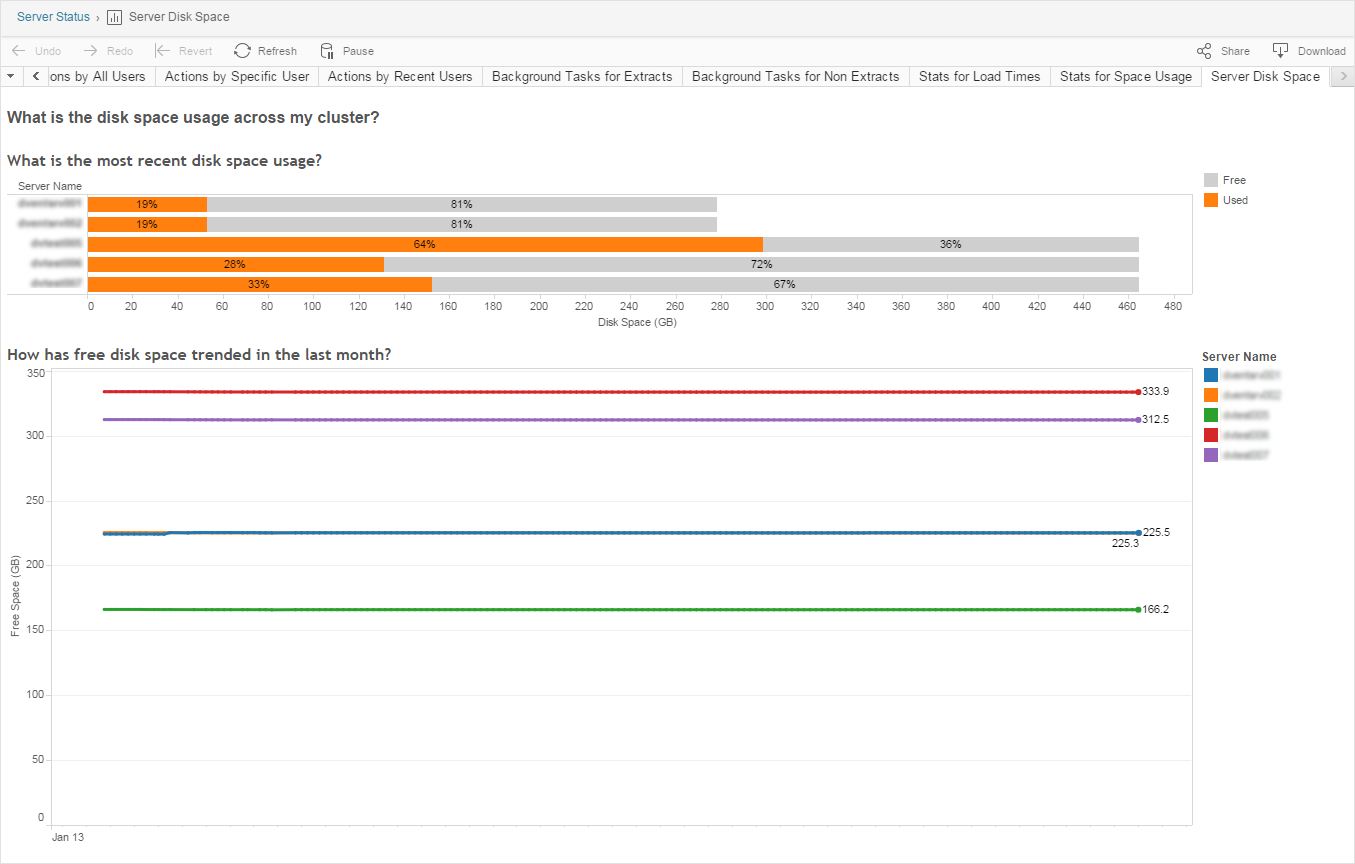Image resolution: width=1355 pixels, height=864 pixels.
Task: Switch to Actions by Recent Users tab
Action: pos(400,76)
